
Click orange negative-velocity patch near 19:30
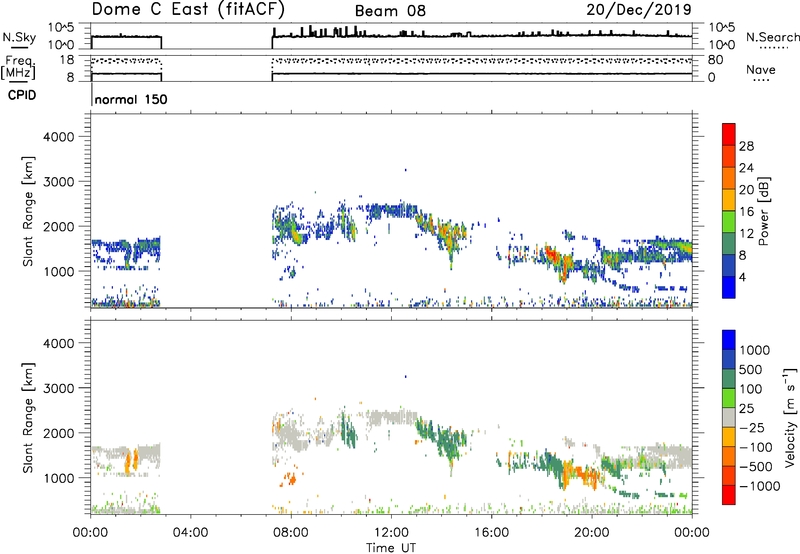pyautogui.click(x=583, y=474)
